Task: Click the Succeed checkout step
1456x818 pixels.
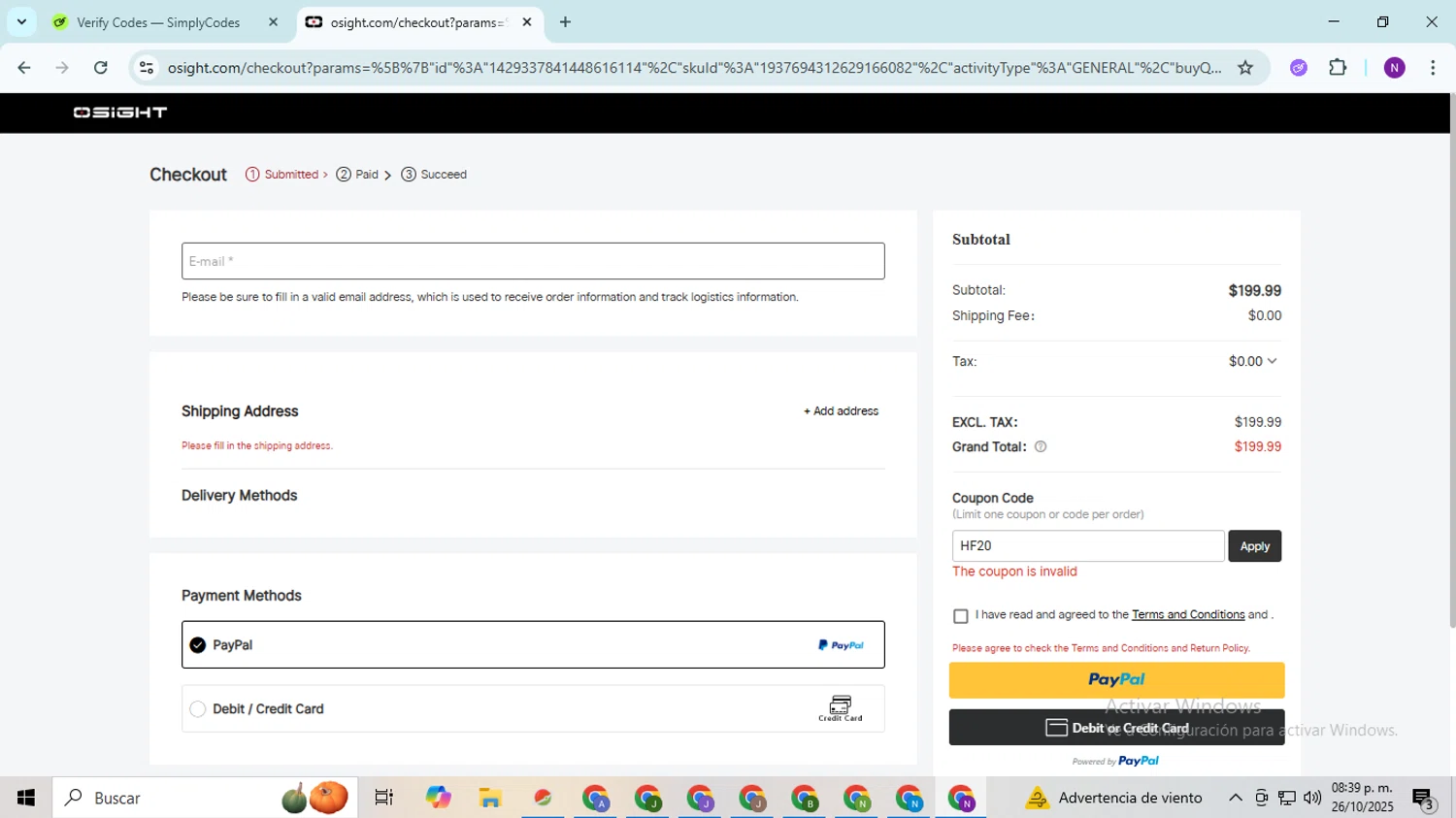Action: pyautogui.click(x=434, y=175)
